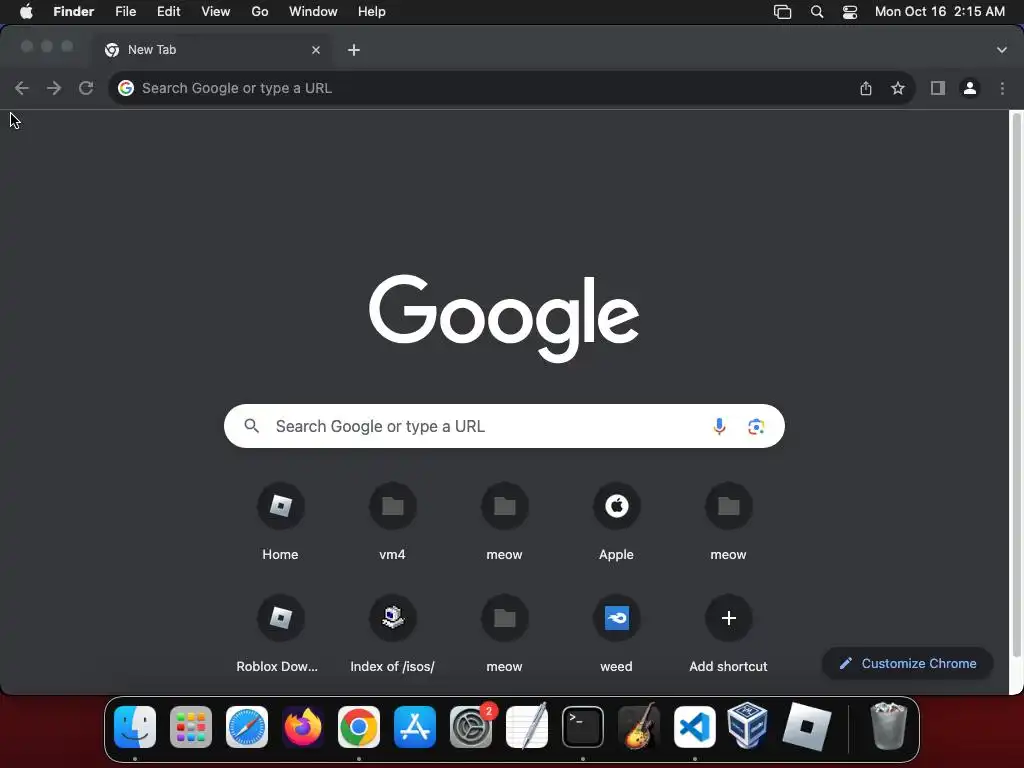This screenshot has width=1024, height=768.
Task: Open the Apple menu
Action: coord(26,12)
